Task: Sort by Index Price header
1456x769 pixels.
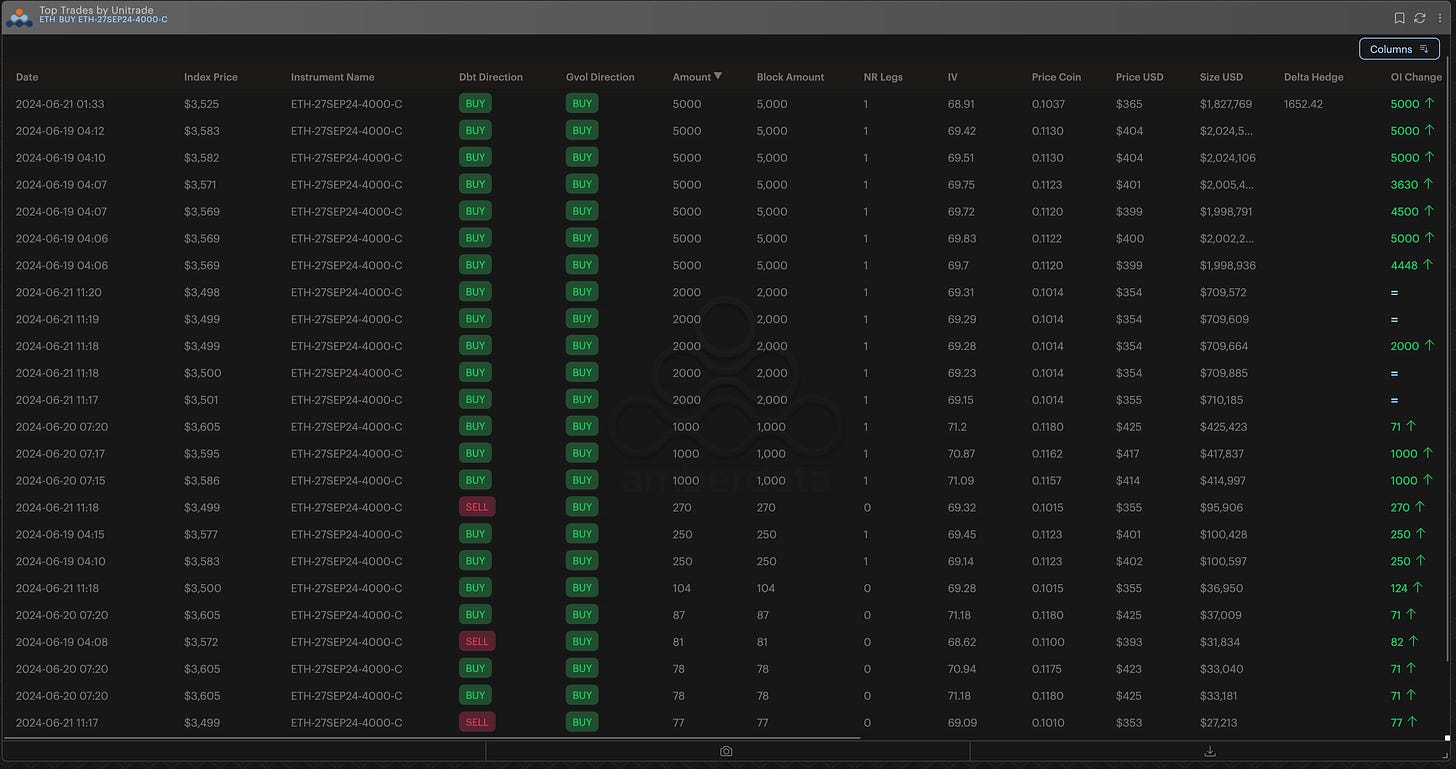Action: tap(211, 77)
